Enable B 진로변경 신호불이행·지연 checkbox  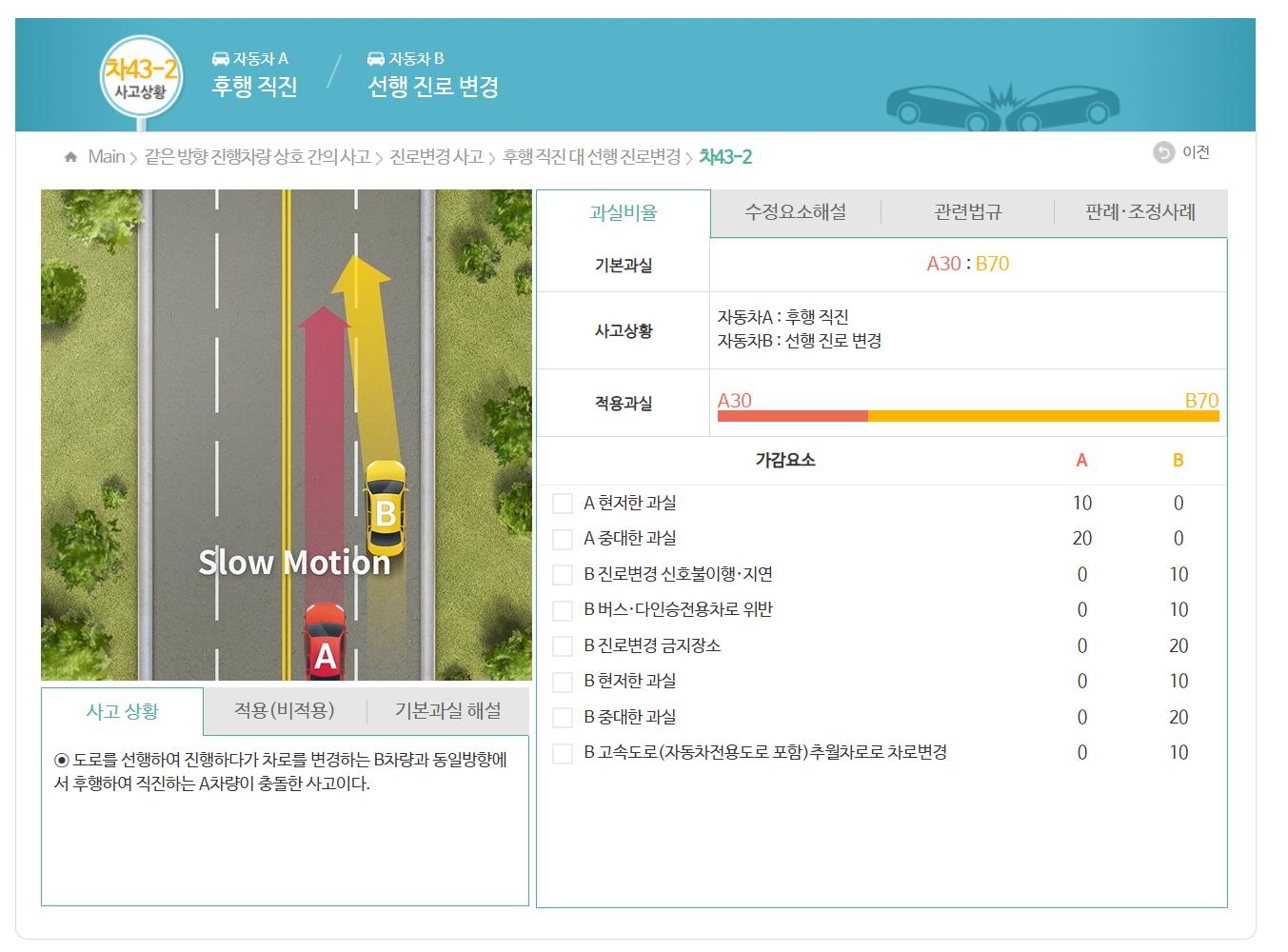point(563,575)
